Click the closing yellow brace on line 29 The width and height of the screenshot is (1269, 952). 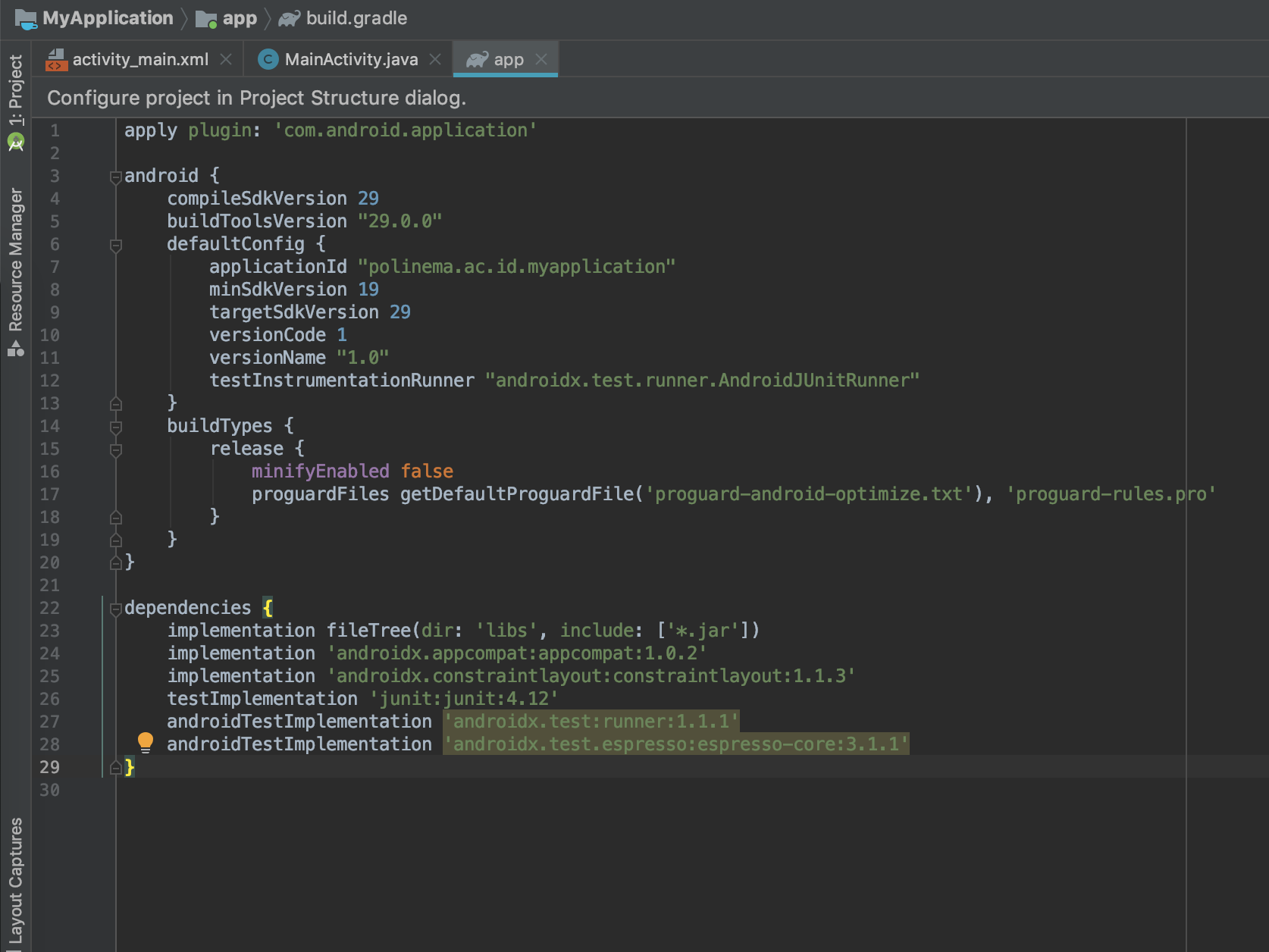click(130, 767)
